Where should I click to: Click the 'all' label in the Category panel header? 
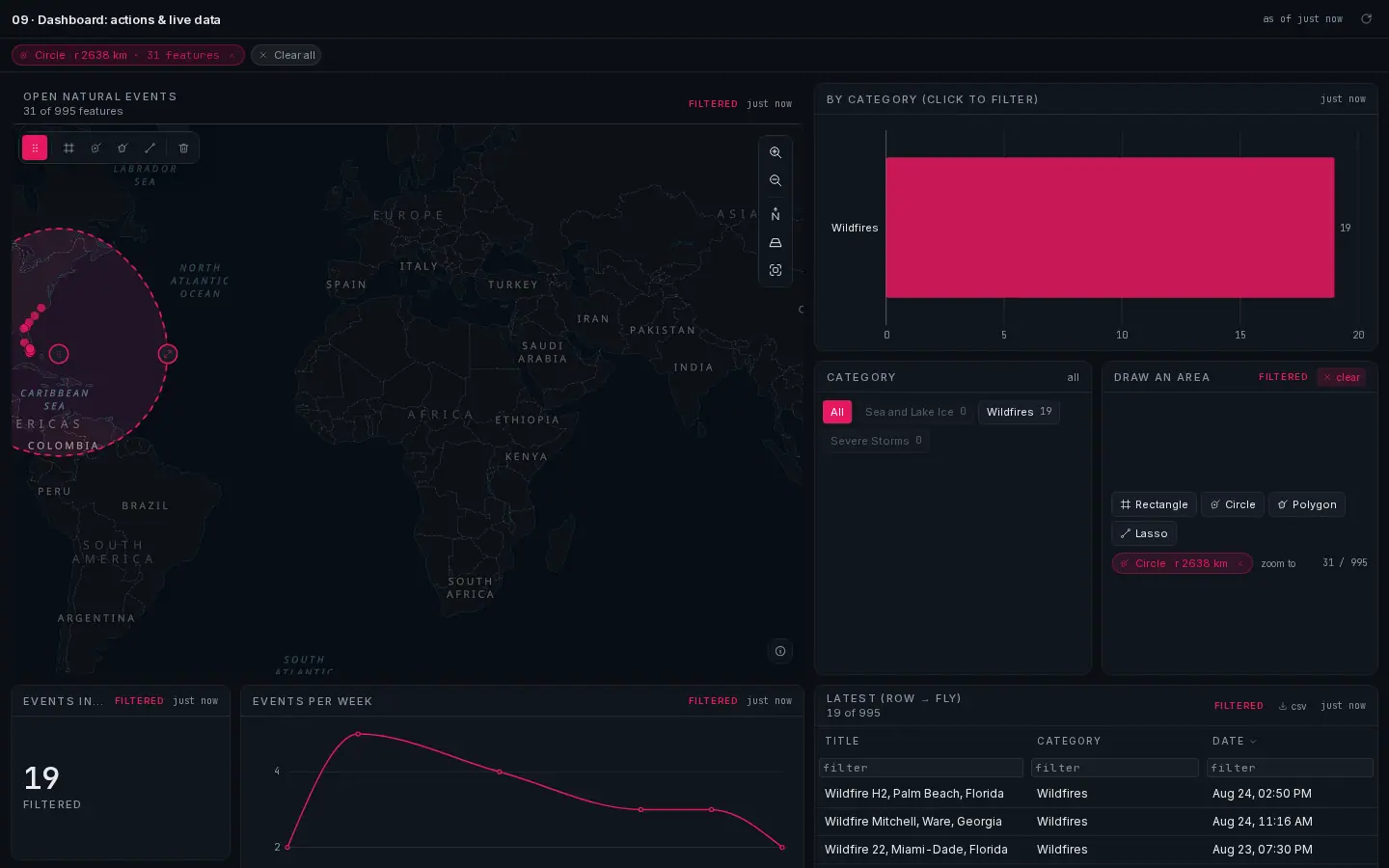point(1073,378)
